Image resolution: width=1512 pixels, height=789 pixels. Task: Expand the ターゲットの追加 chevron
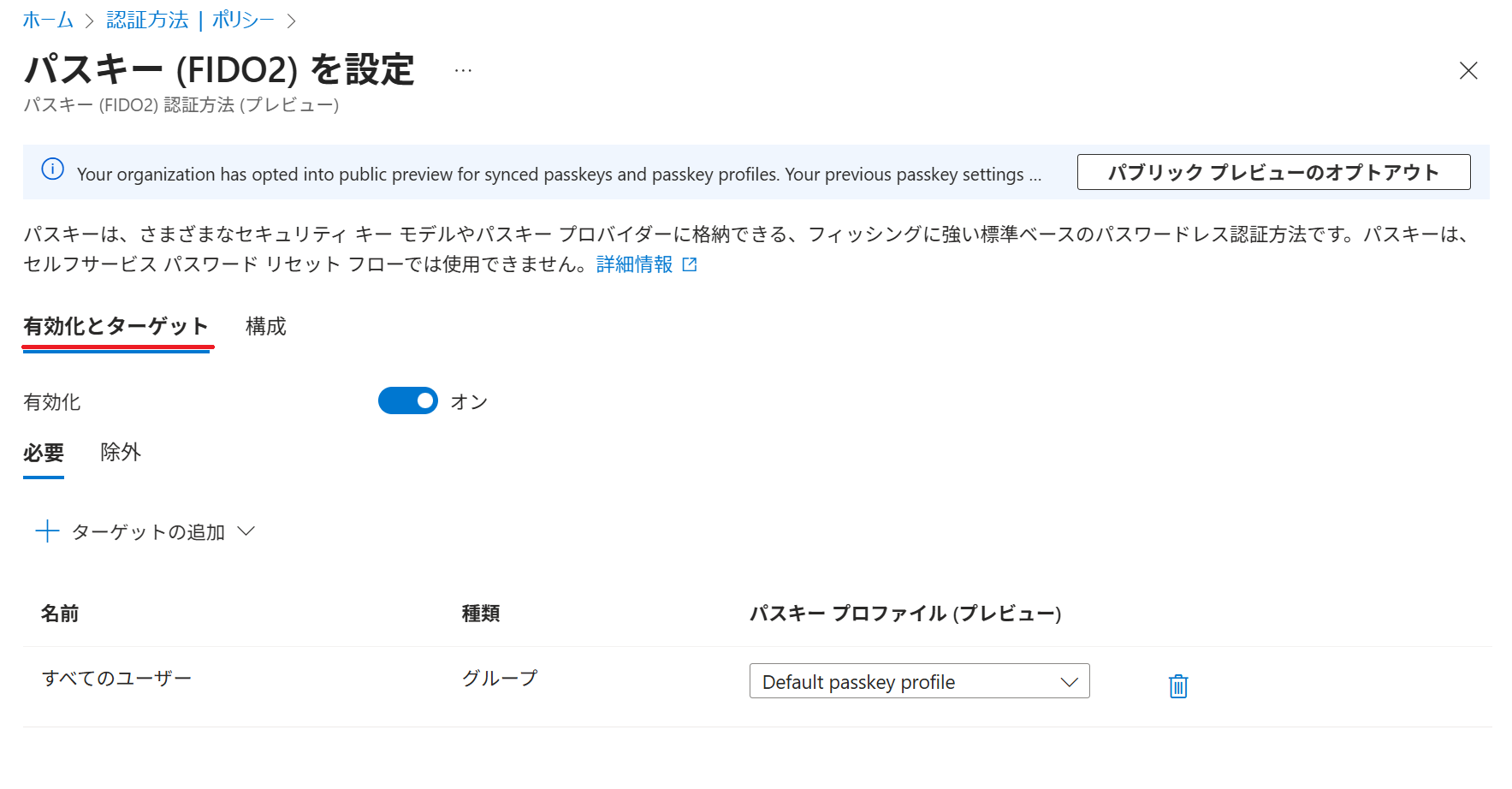click(x=246, y=531)
